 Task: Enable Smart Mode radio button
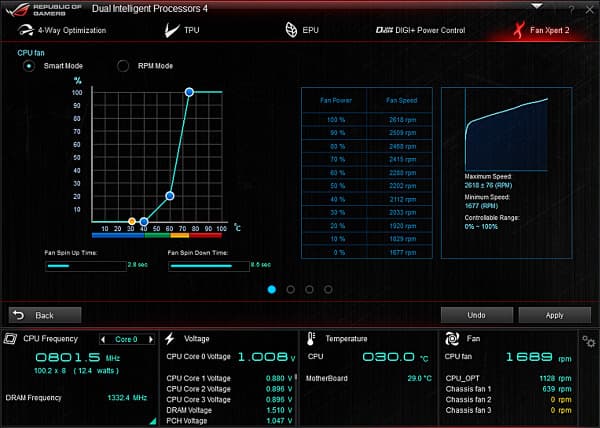pos(29,66)
